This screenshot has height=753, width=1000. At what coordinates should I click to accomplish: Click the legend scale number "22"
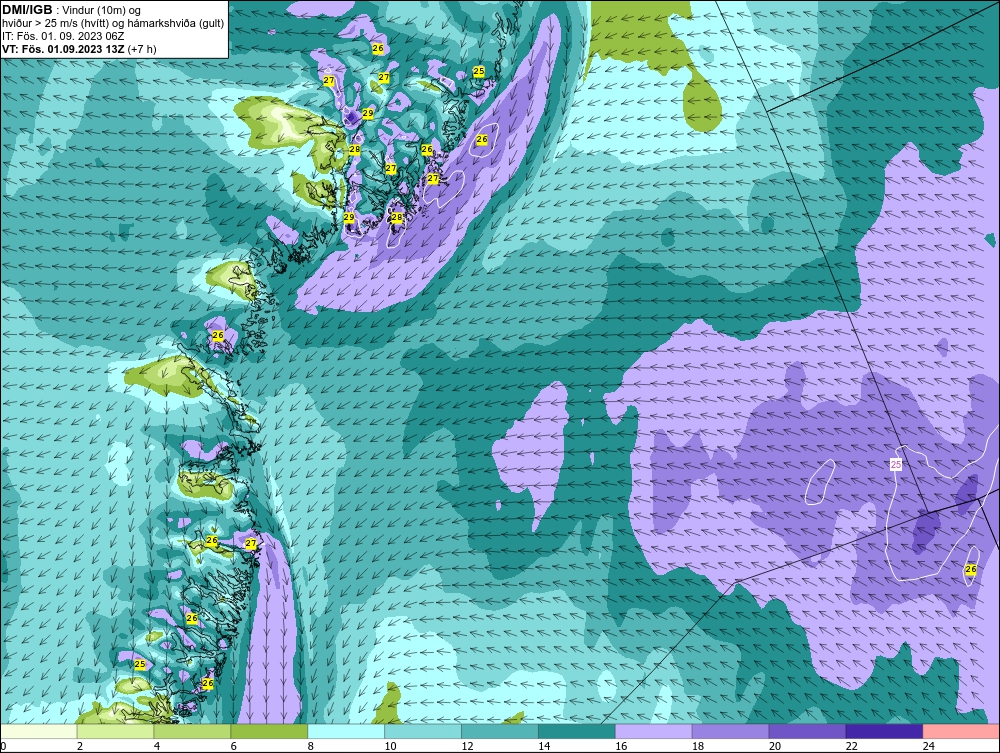pos(851,746)
